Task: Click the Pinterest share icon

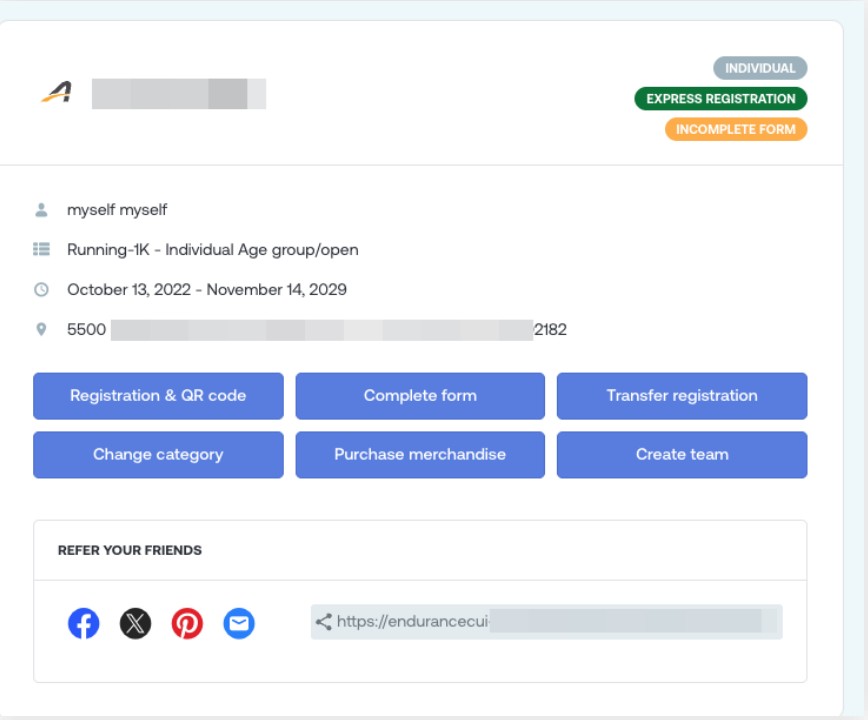Action: click(187, 623)
